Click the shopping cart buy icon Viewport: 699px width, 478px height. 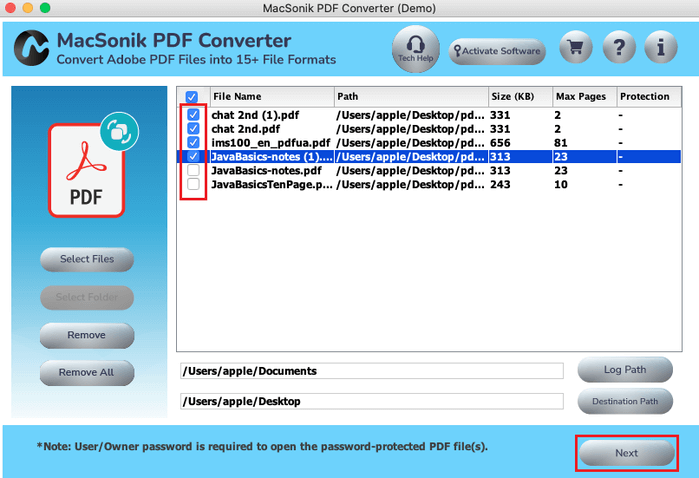coord(576,47)
